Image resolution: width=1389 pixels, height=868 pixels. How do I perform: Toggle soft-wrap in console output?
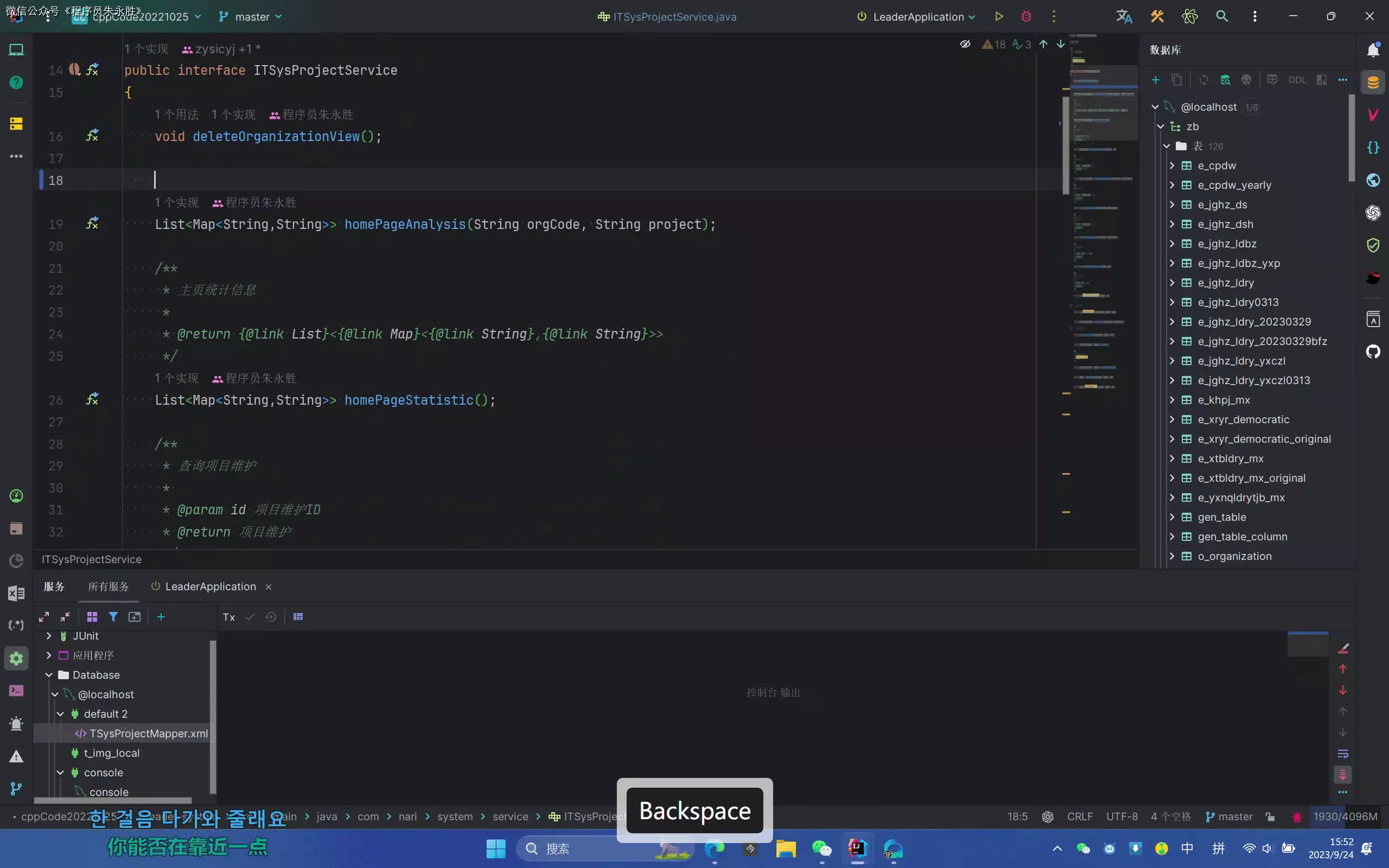click(x=1342, y=754)
